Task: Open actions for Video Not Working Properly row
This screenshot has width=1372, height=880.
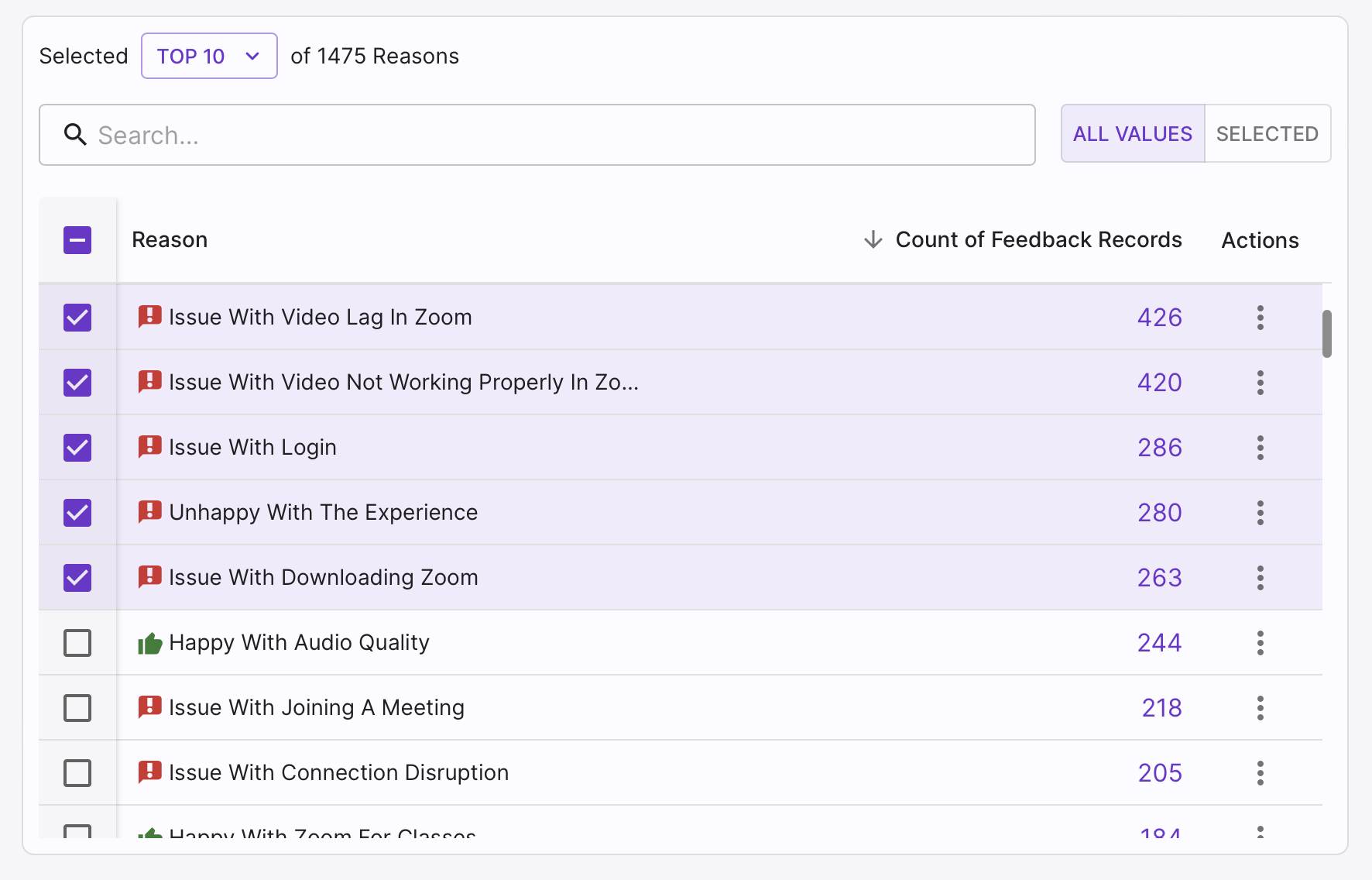Action: click(x=1260, y=383)
